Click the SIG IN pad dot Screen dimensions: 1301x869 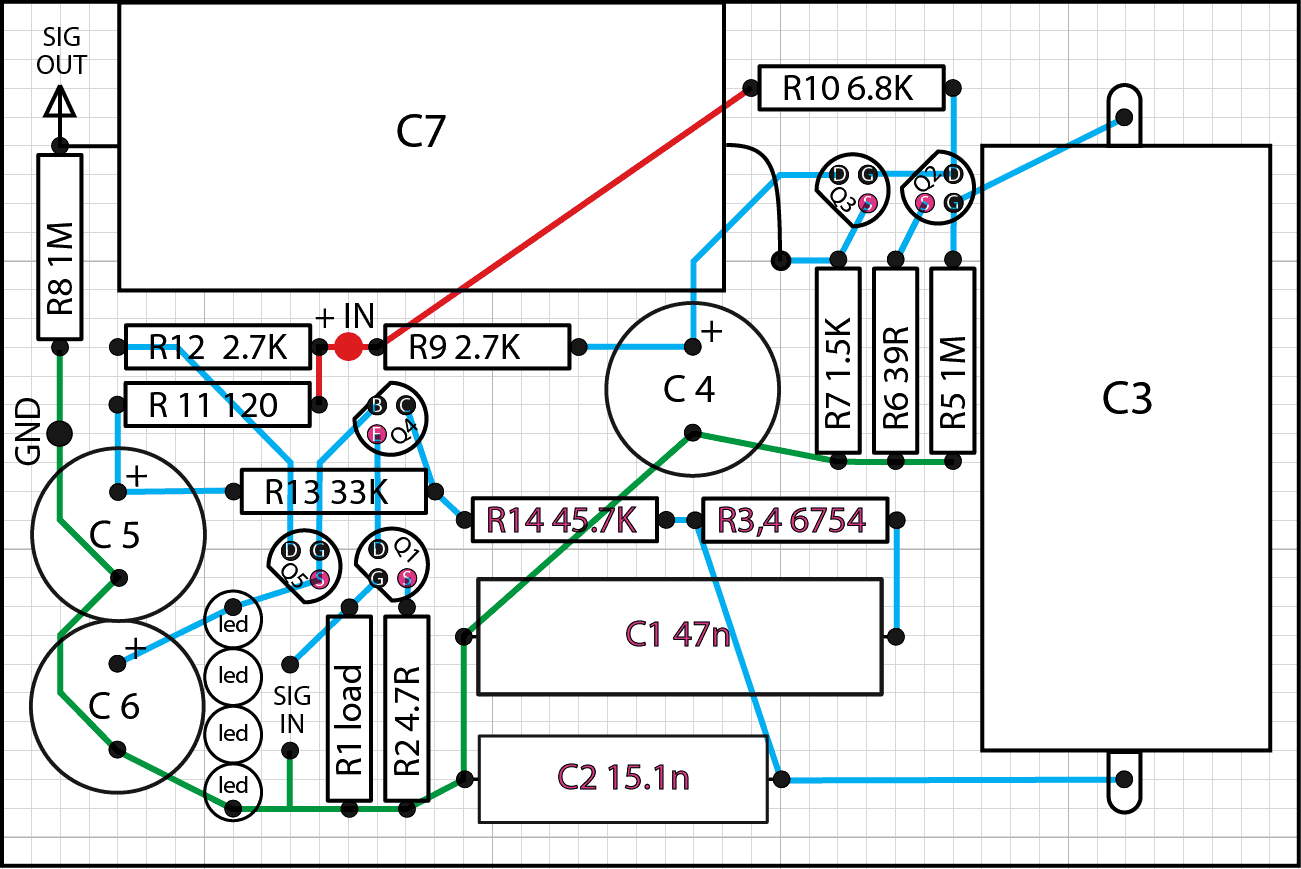(290, 664)
